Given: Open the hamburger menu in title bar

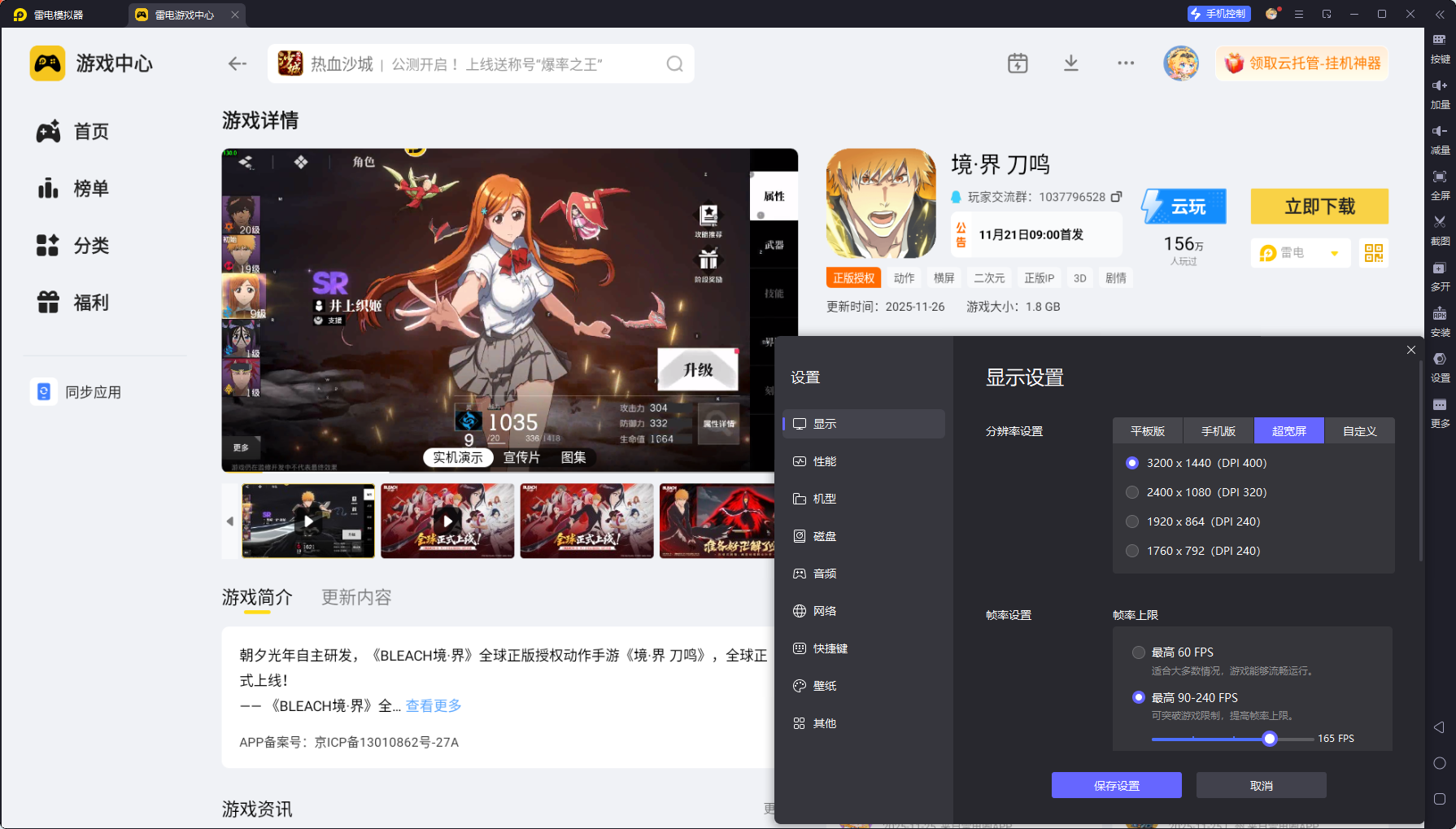Looking at the screenshot, I should point(1299,15).
